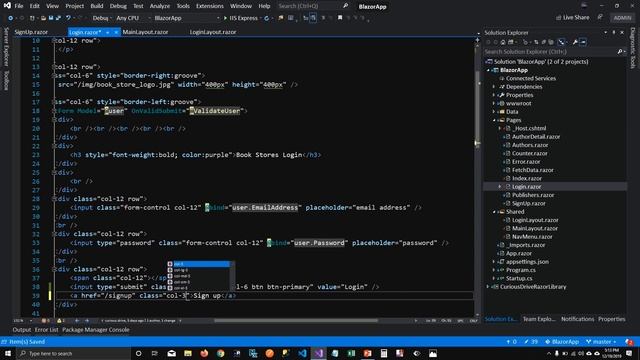Click the browser refresh icon in toolbar

click(267, 18)
